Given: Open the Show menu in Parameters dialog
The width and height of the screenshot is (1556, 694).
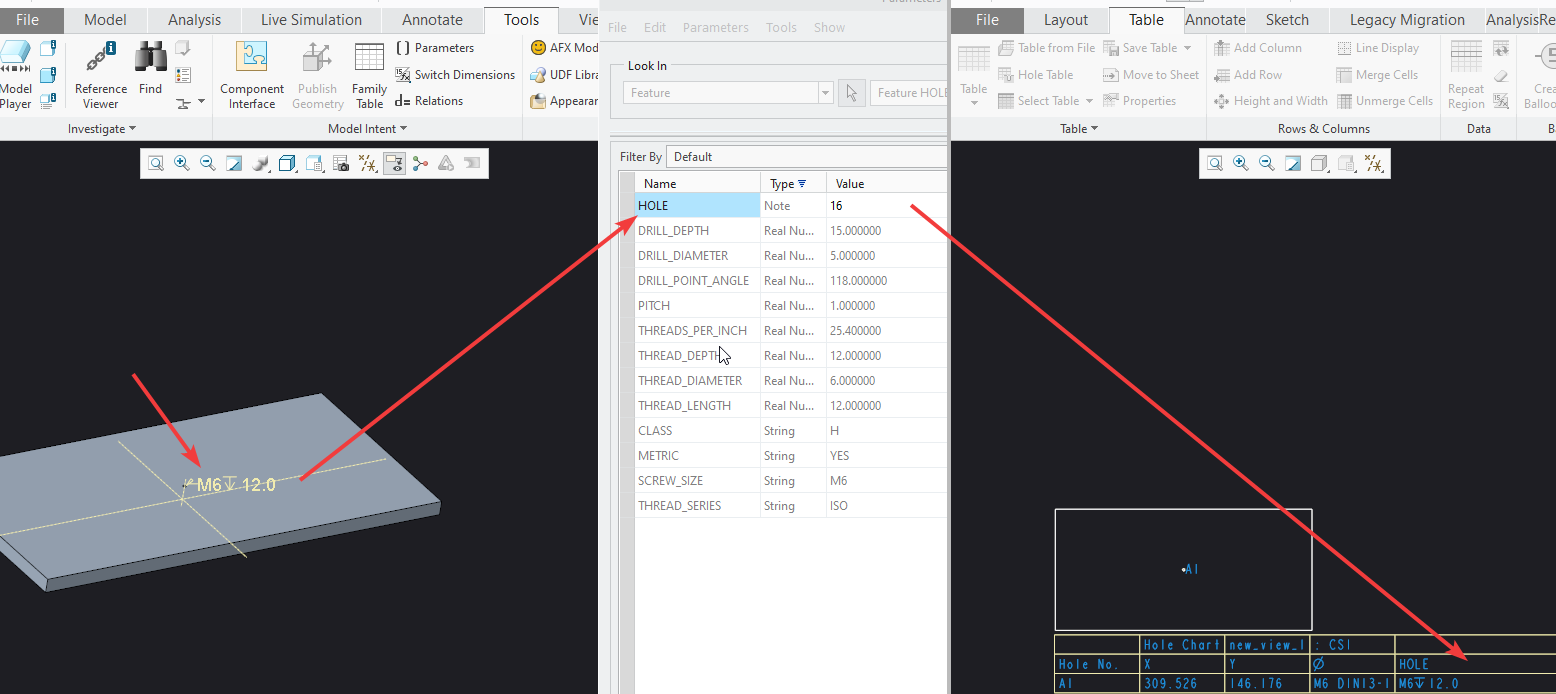Looking at the screenshot, I should [x=829, y=27].
